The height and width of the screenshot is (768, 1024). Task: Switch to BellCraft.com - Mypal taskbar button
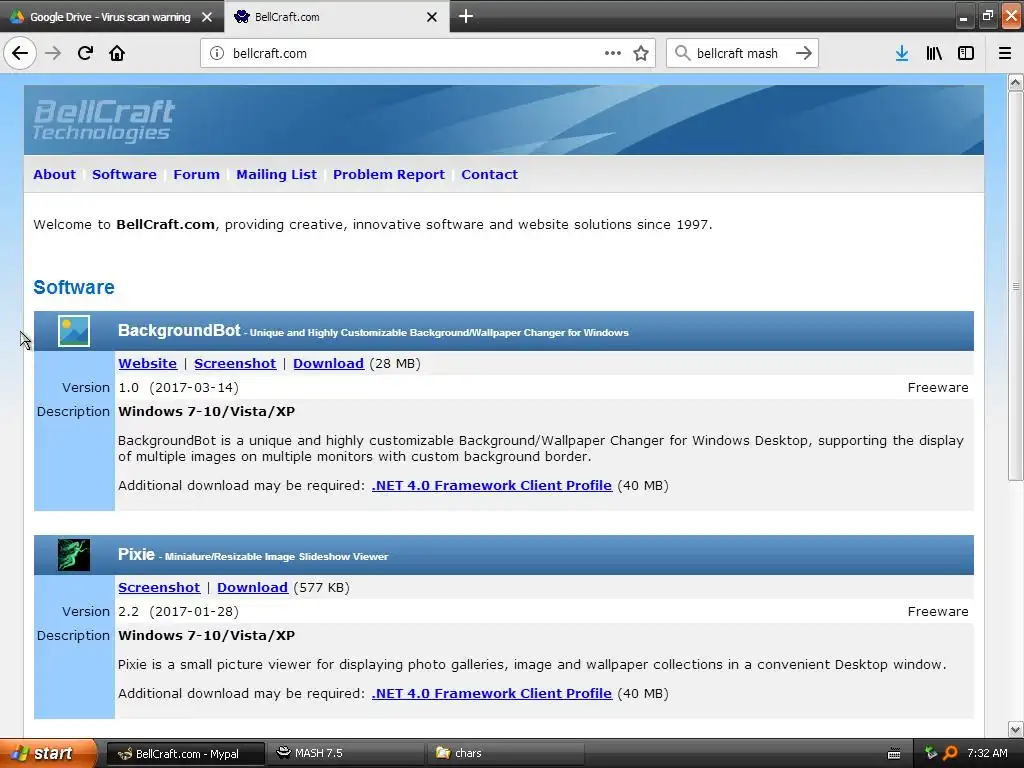(x=185, y=754)
